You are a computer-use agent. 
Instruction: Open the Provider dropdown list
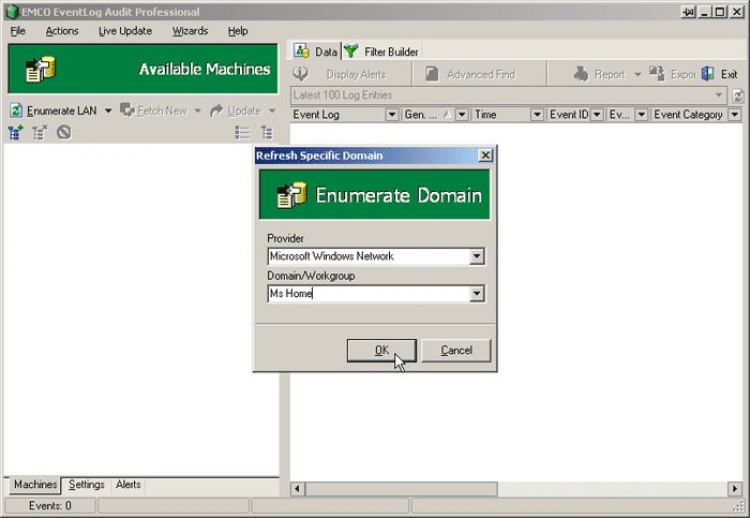pos(476,256)
